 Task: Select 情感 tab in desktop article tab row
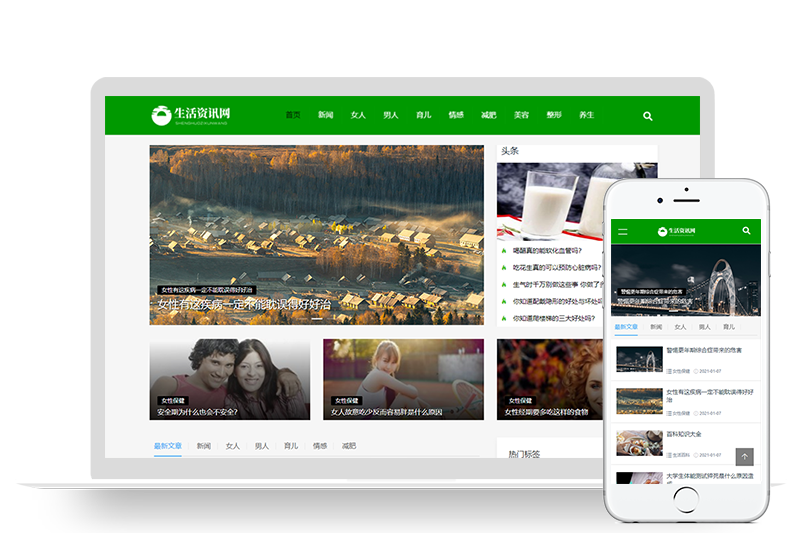coord(319,446)
